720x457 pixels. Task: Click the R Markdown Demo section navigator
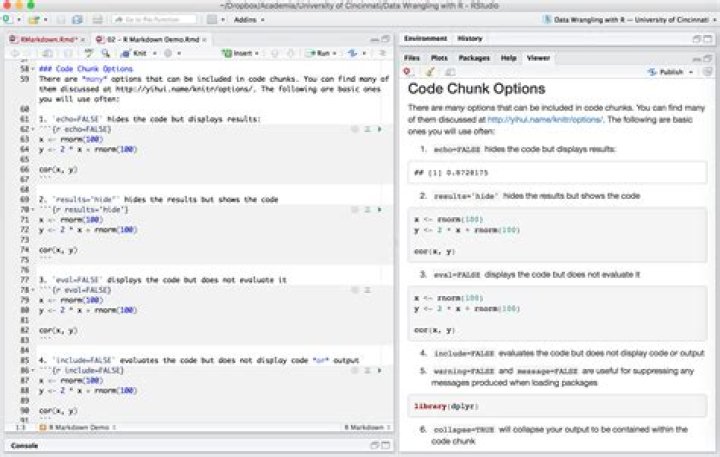[x=78, y=428]
